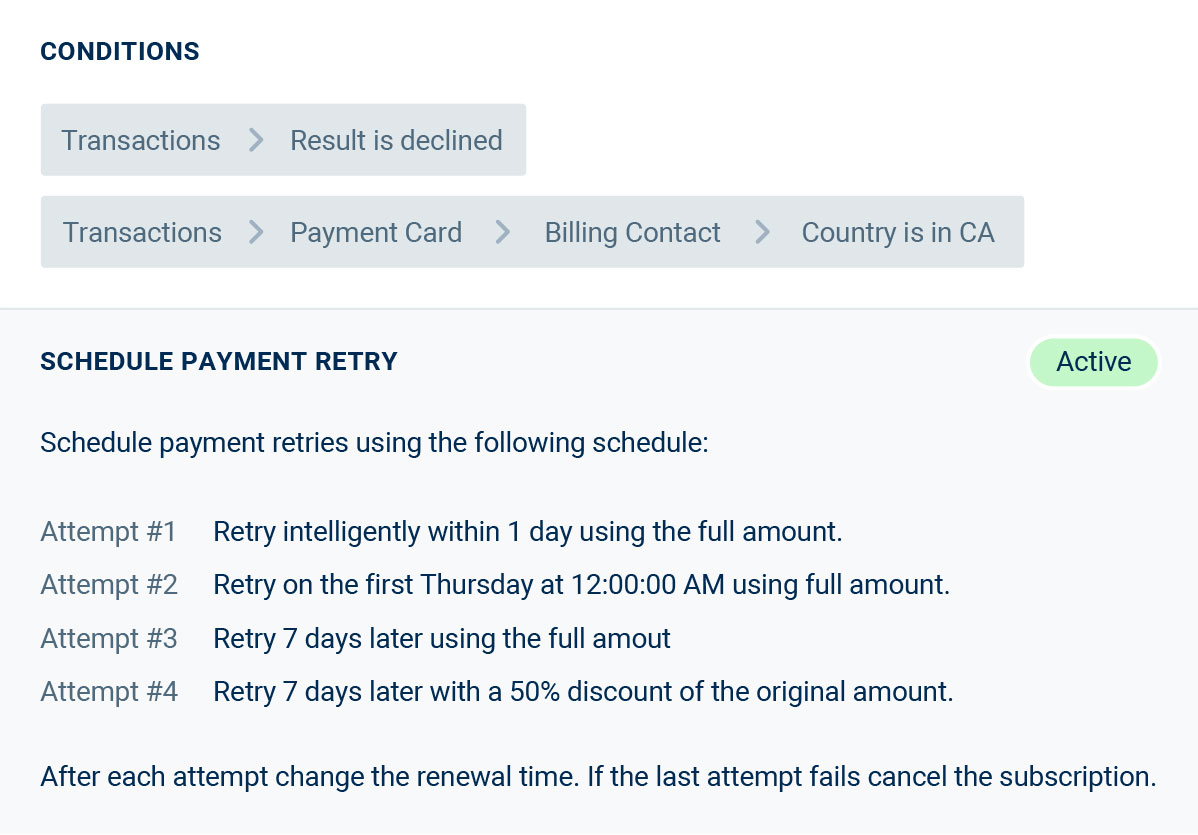Click the chevron before "Payment Card"
This screenshot has height=835, width=1198.
(x=256, y=232)
